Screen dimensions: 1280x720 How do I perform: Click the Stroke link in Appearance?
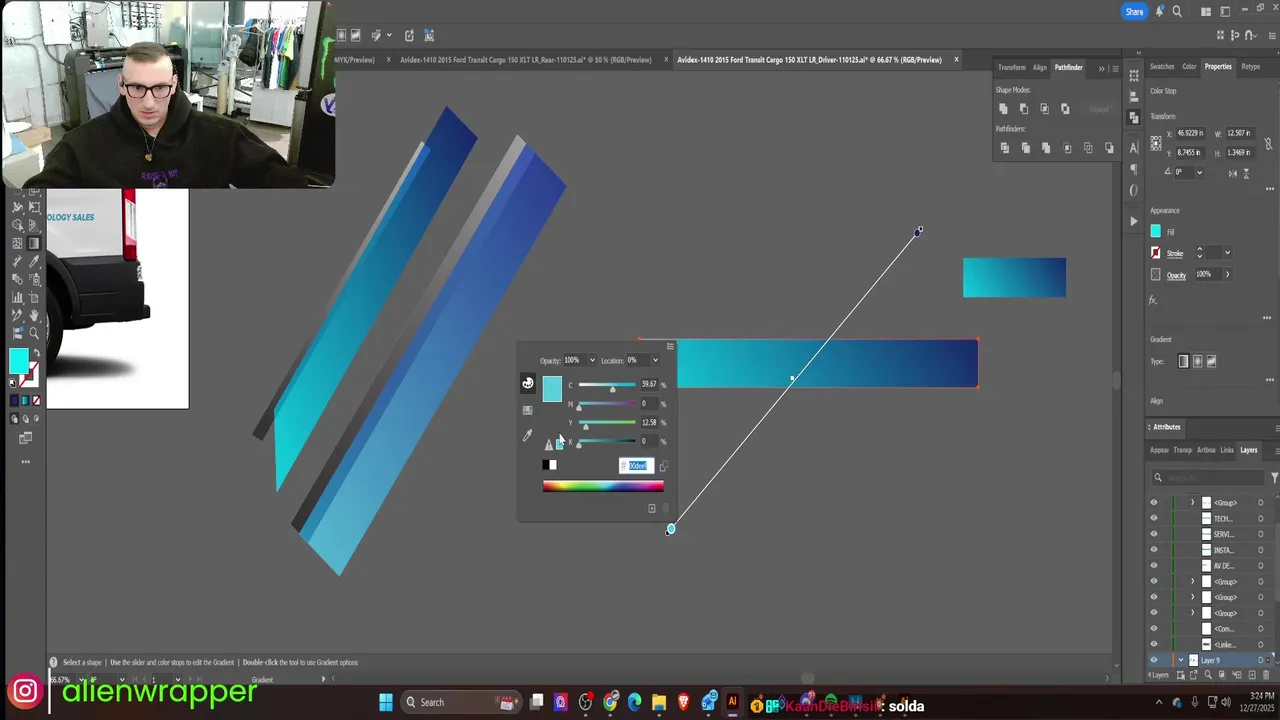pyautogui.click(x=1175, y=253)
